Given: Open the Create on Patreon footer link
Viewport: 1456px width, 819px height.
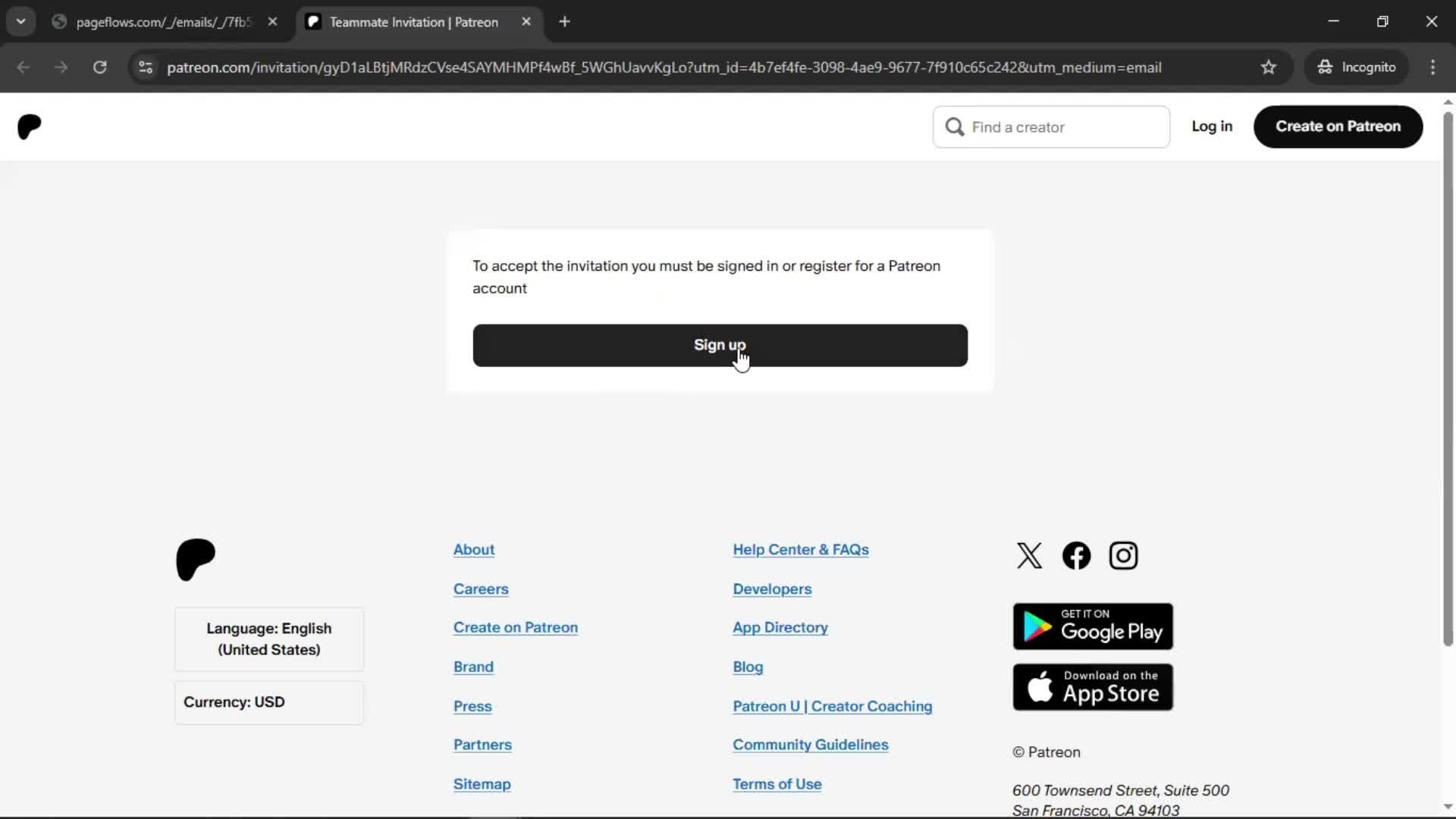Looking at the screenshot, I should pos(516,628).
